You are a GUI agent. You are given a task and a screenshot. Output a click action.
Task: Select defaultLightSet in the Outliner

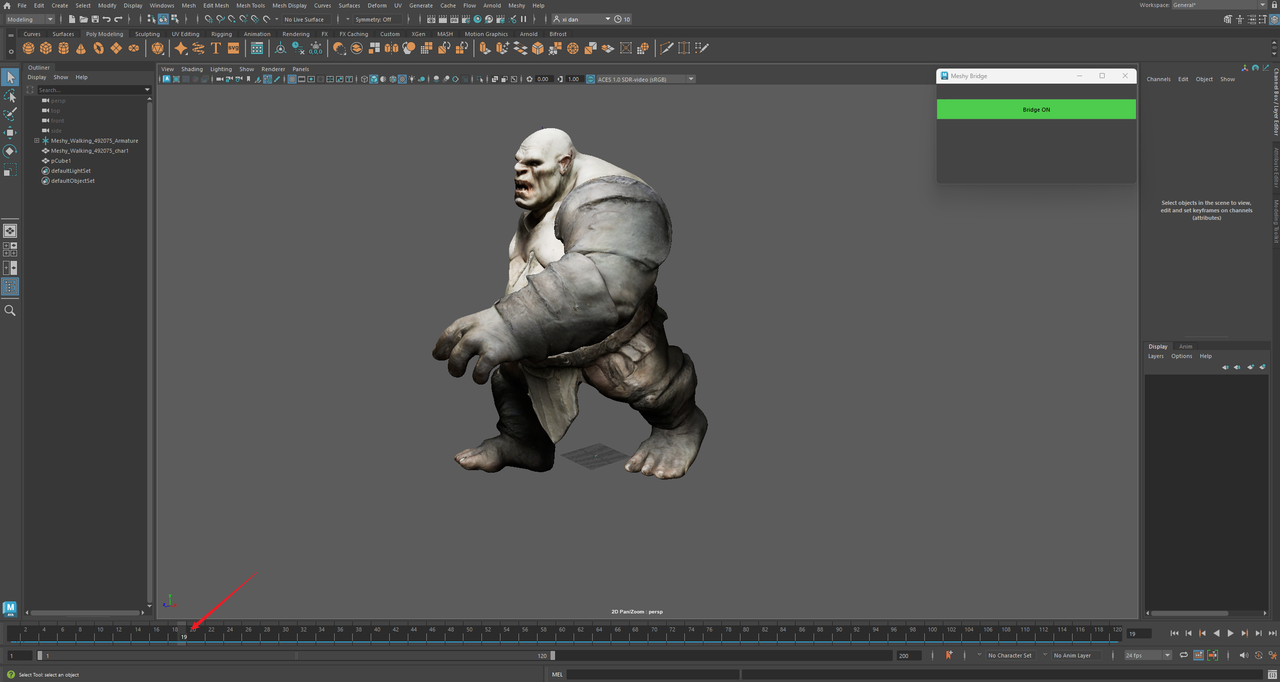[70, 171]
